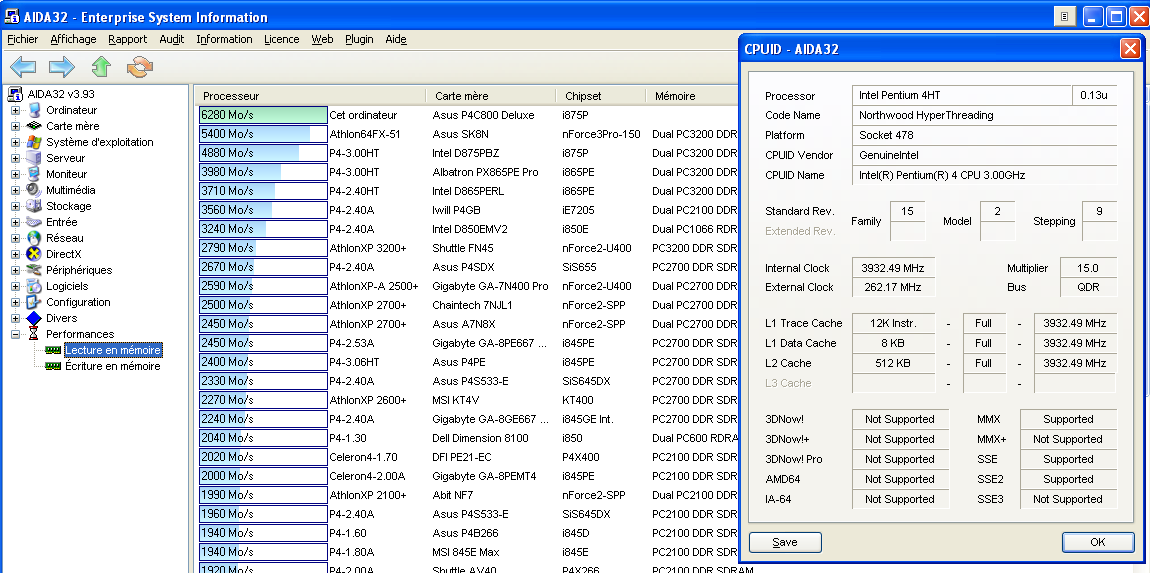Click the memory chip icon beside Lecture en mémoire
The height and width of the screenshot is (573, 1150).
[53, 351]
